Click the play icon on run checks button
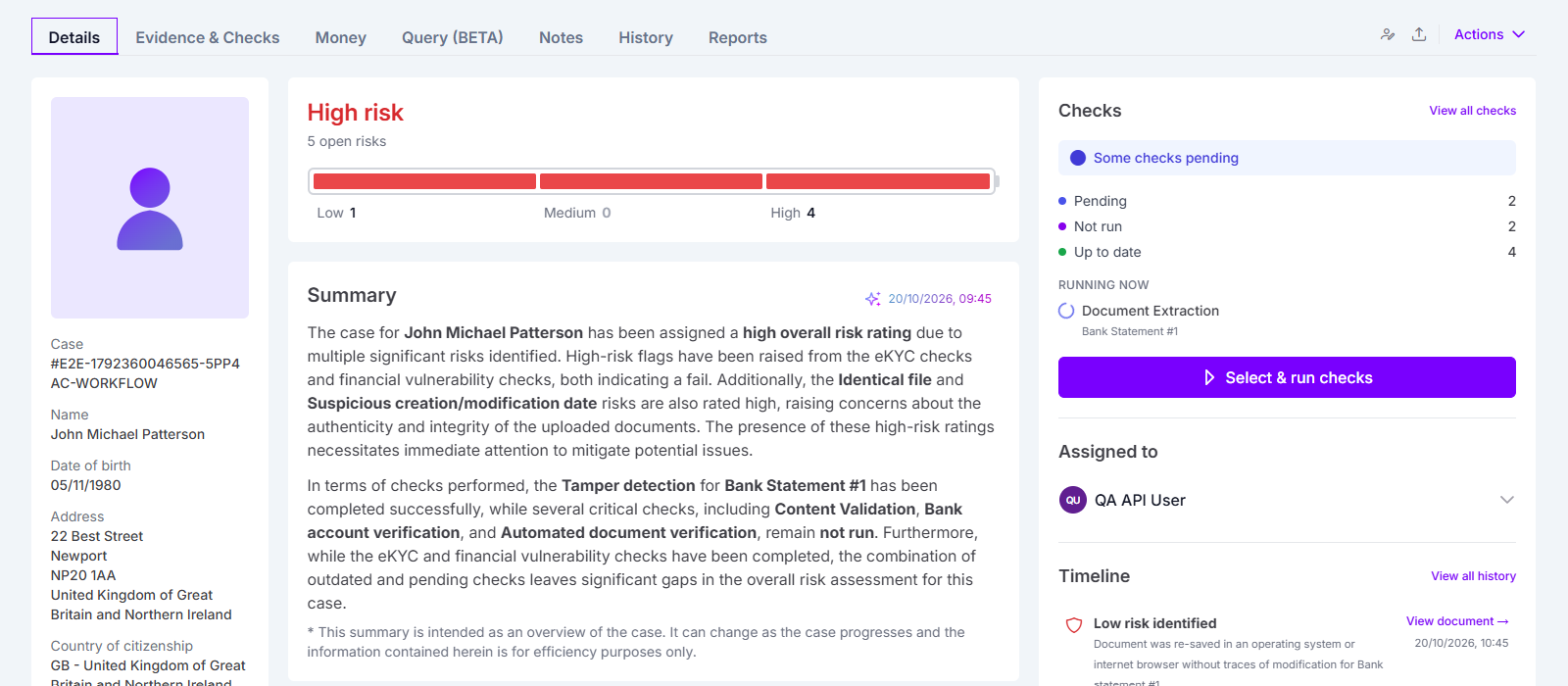Viewport: 1568px width, 686px height. [1209, 377]
